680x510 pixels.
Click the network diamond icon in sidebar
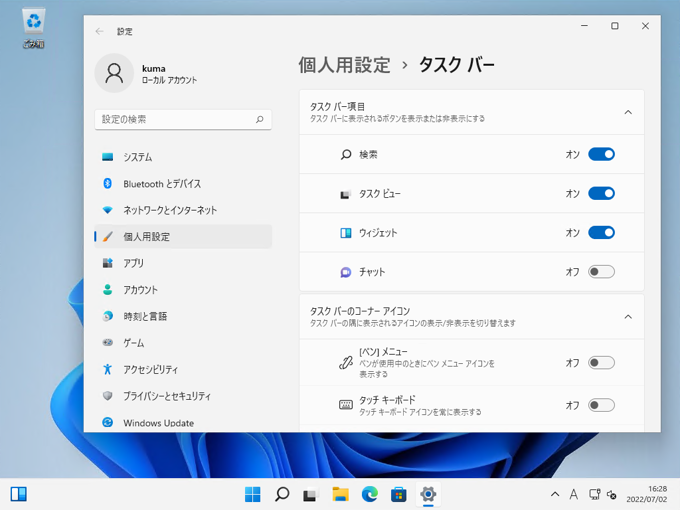point(108,210)
